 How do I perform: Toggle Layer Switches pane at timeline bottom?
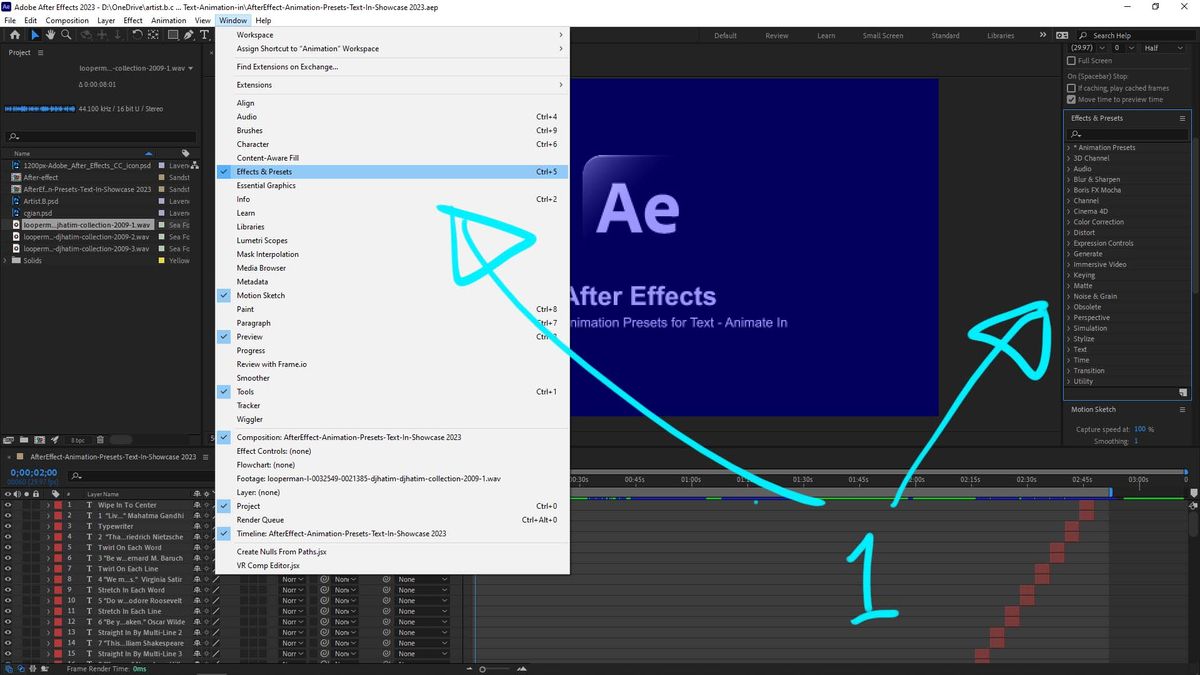[8, 668]
